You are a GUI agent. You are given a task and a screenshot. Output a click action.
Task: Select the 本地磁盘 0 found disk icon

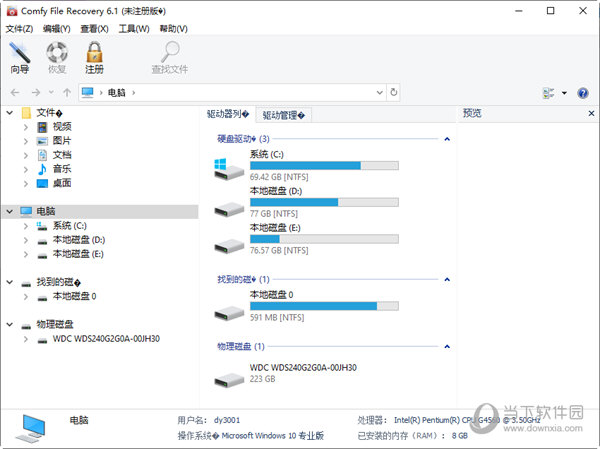tap(229, 313)
